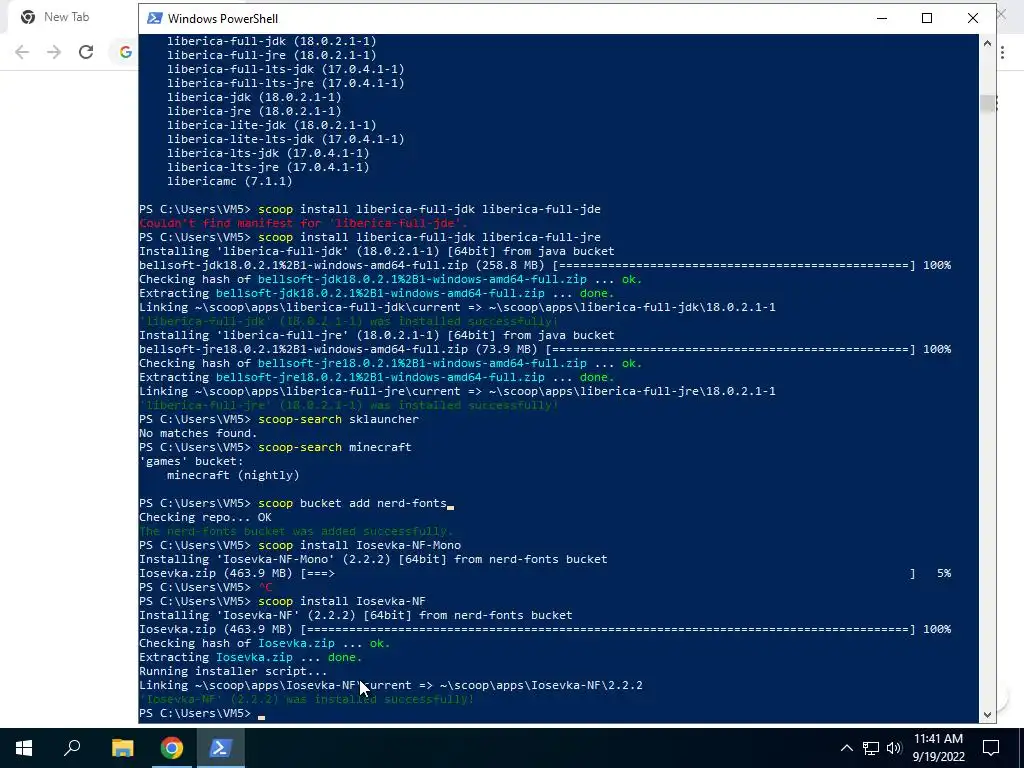Viewport: 1024px width, 768px height.
Task: Click 'liberica-jdk (18.0.2.1-1)' entry
Action: coord(254,97)
